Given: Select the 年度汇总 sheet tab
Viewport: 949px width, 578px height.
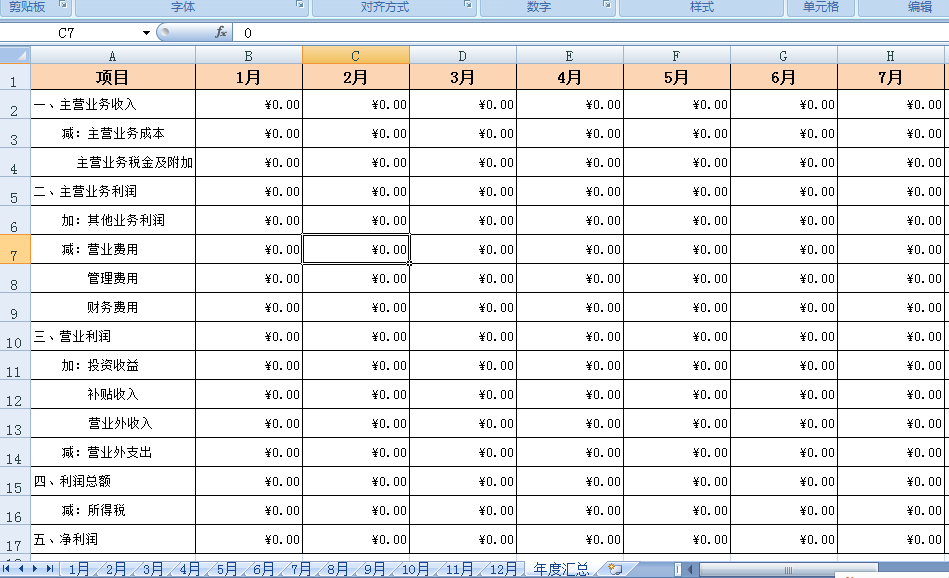Looking at the screenshot, I should 561,569.
